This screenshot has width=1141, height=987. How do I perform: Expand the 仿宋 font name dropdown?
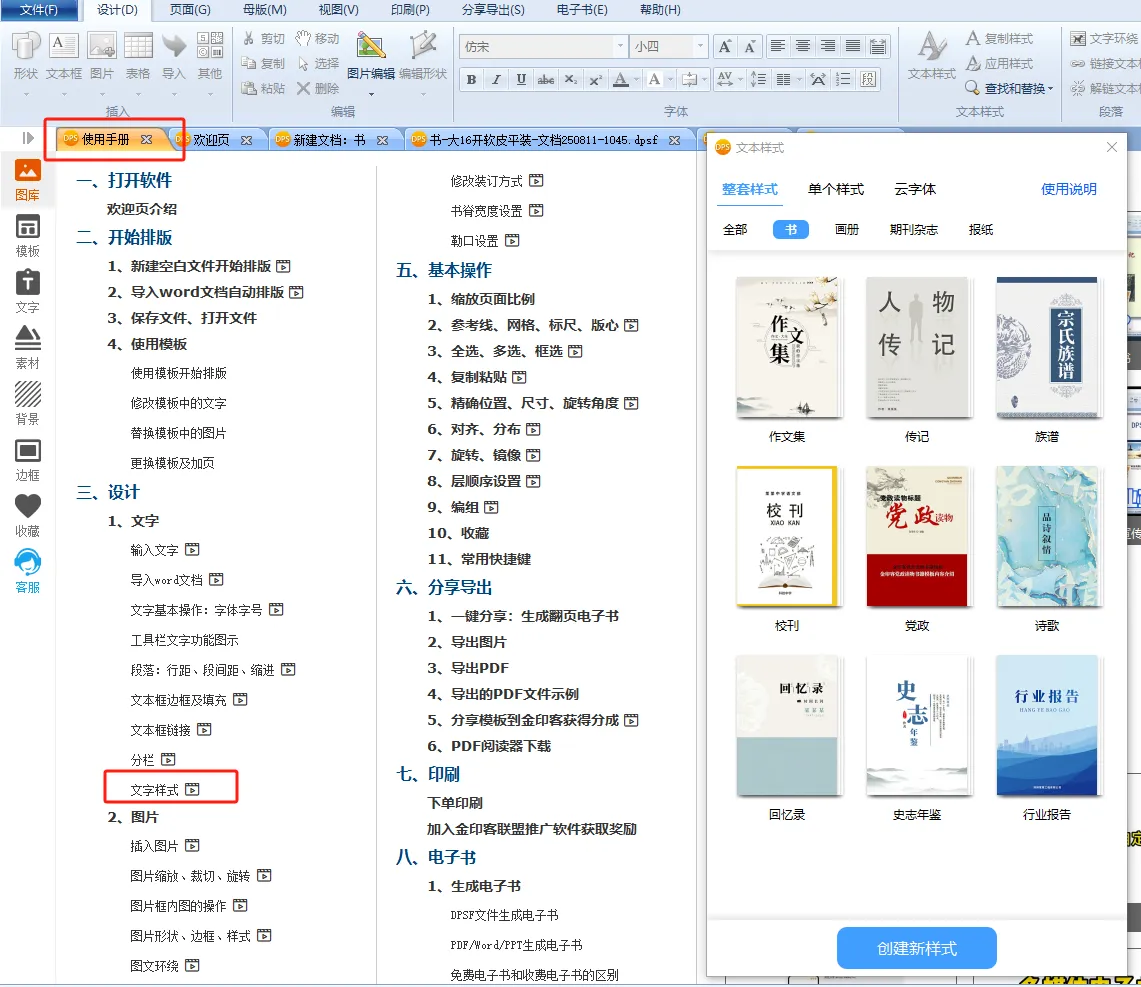coord(619,47)
